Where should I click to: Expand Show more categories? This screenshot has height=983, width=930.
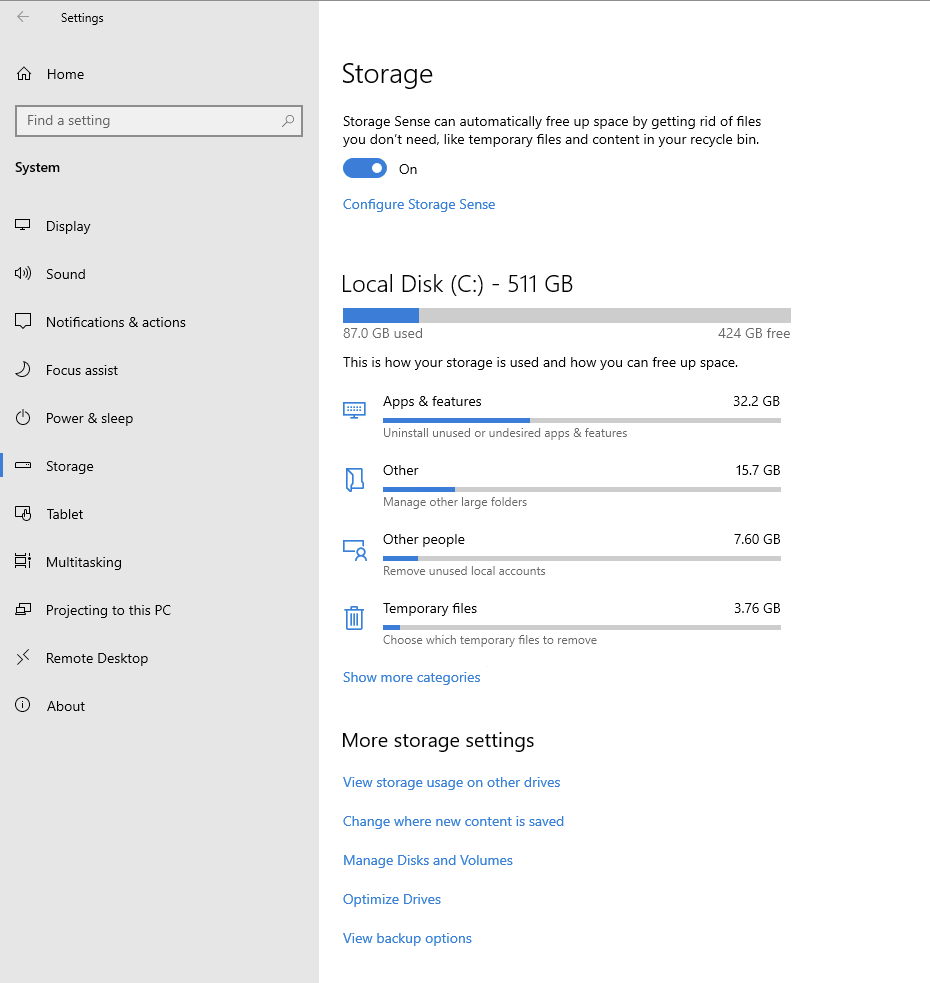pyautogui.click(x=411, y=677)
